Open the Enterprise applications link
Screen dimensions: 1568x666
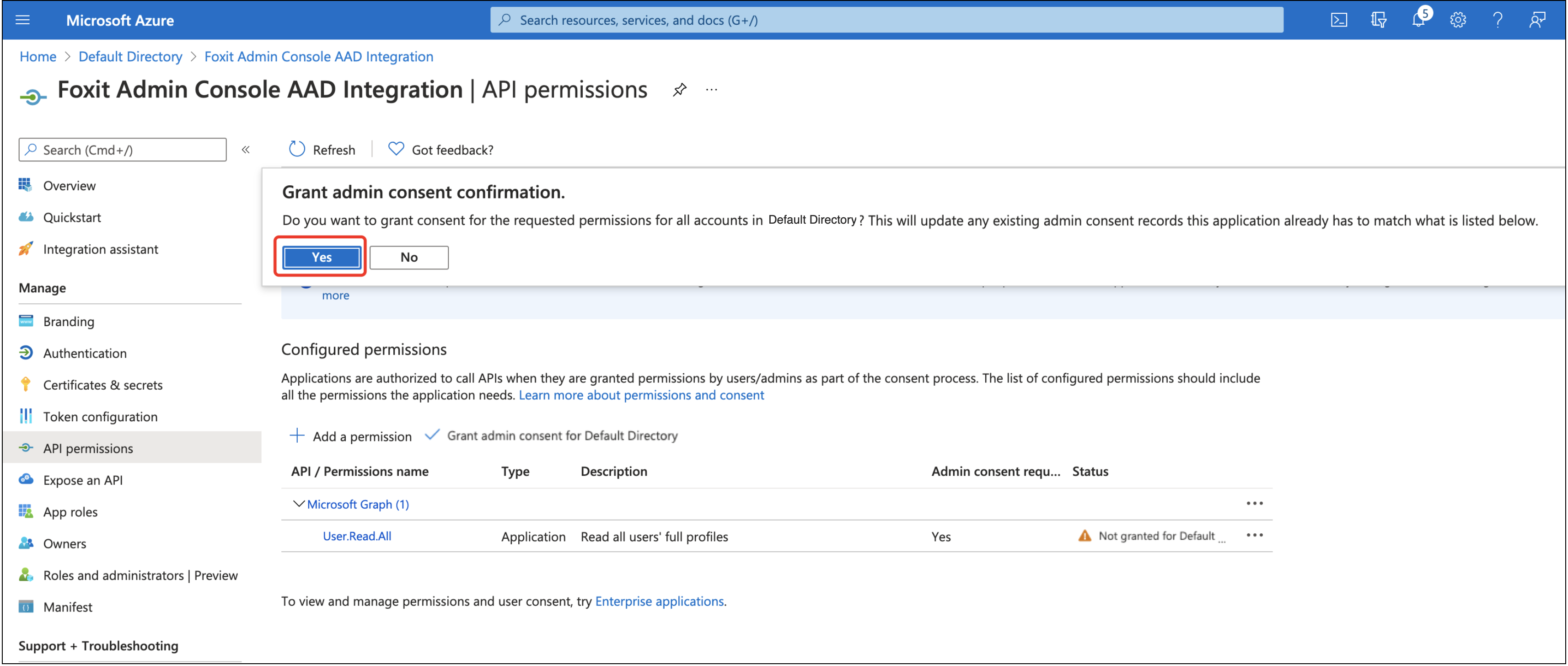659,601
